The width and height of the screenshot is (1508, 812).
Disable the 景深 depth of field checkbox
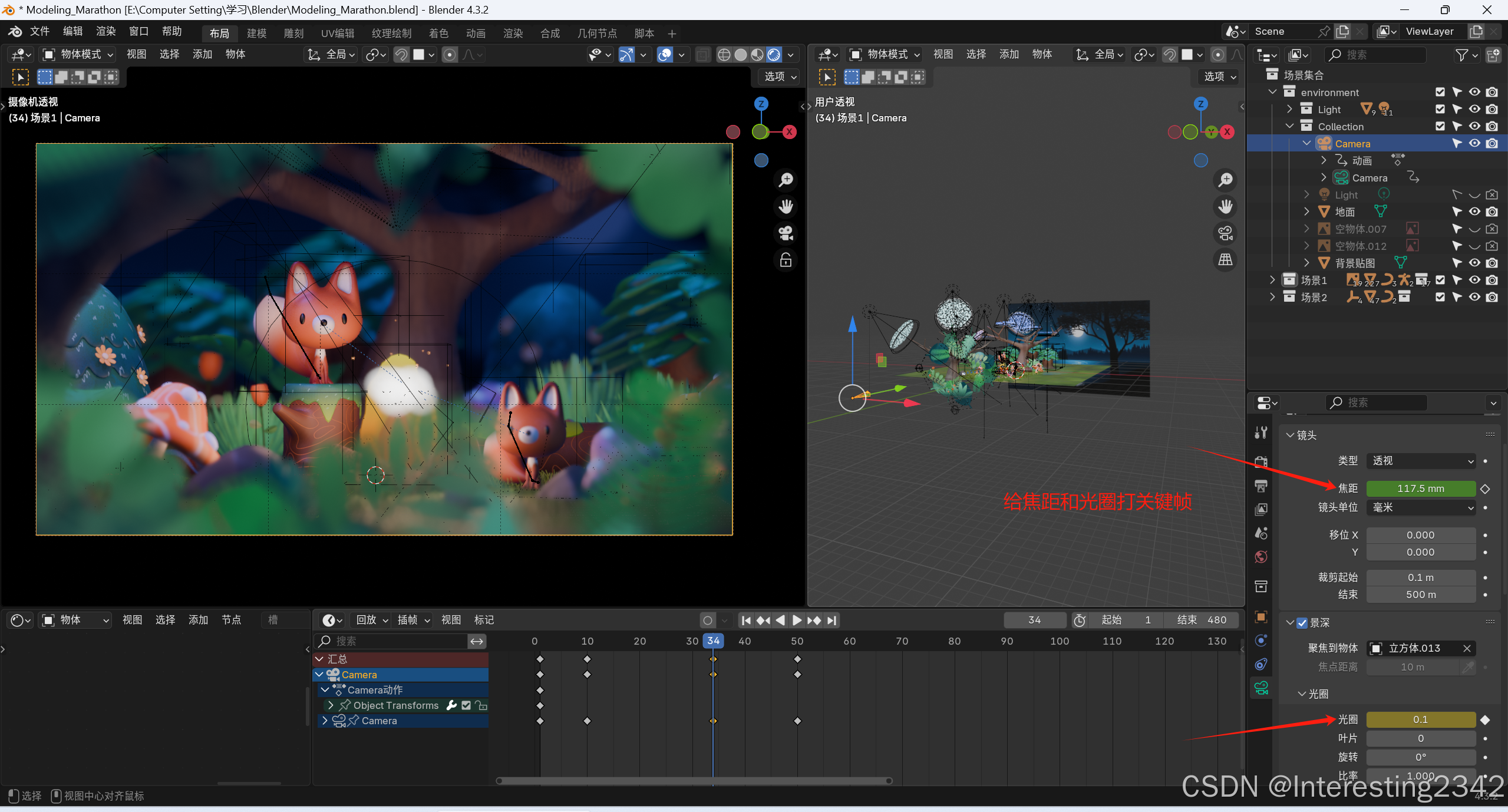(1302, 623)
